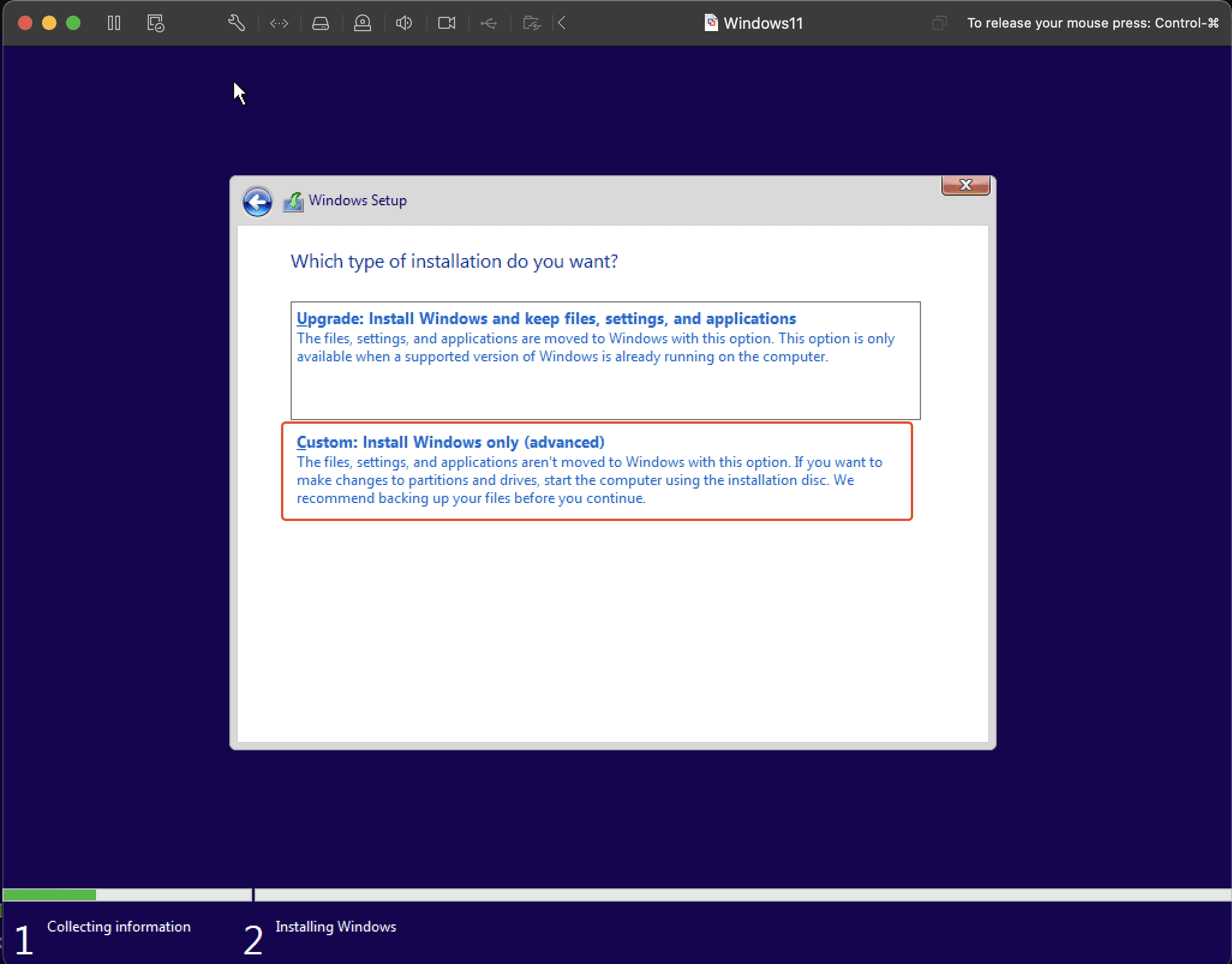
Task: Choose Custom: Install Windows only (advanced)
Action: 597,471
